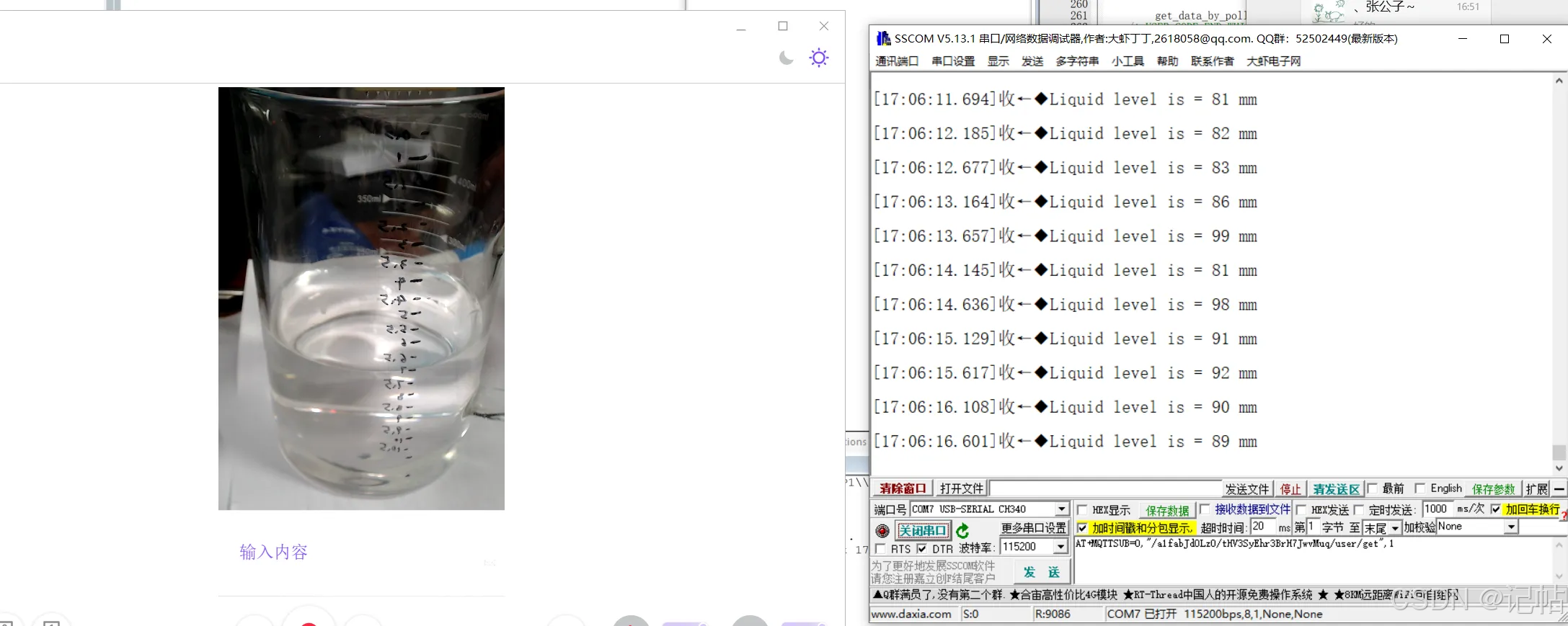Click the green refresh ports icon
This screenshot has height=626, width=1568.
(x=963, y=531)
